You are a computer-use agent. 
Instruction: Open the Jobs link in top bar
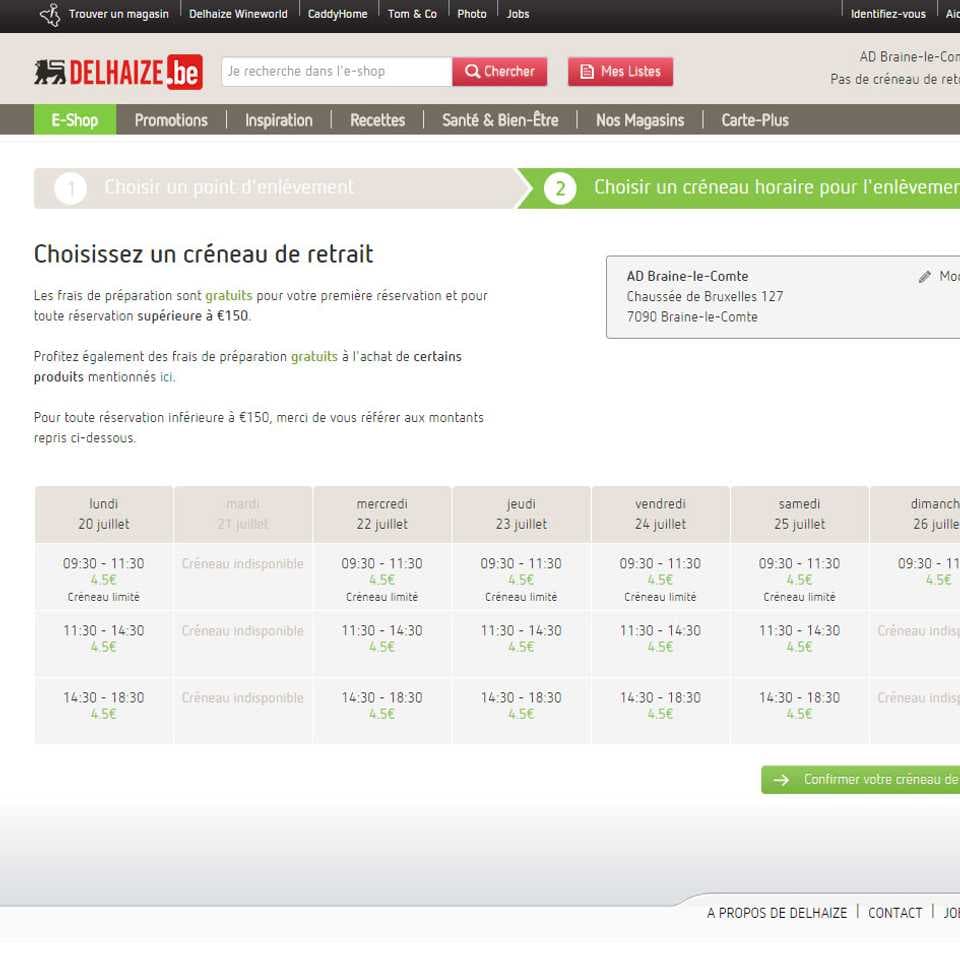click(517, 14)
